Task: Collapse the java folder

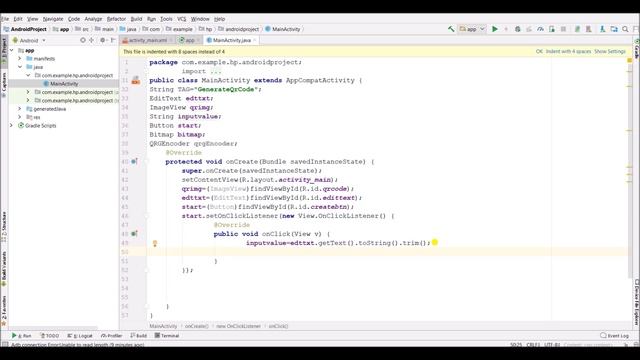Action: click(x=20, y=67)
